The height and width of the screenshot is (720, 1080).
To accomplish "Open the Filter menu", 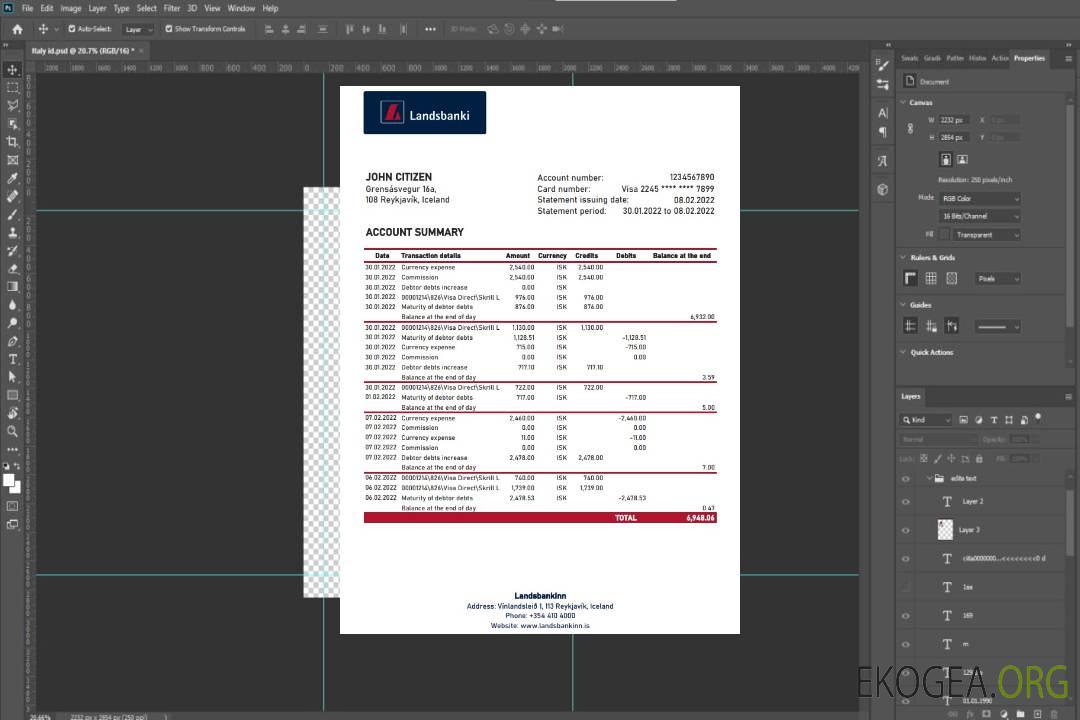I will 172,8.
